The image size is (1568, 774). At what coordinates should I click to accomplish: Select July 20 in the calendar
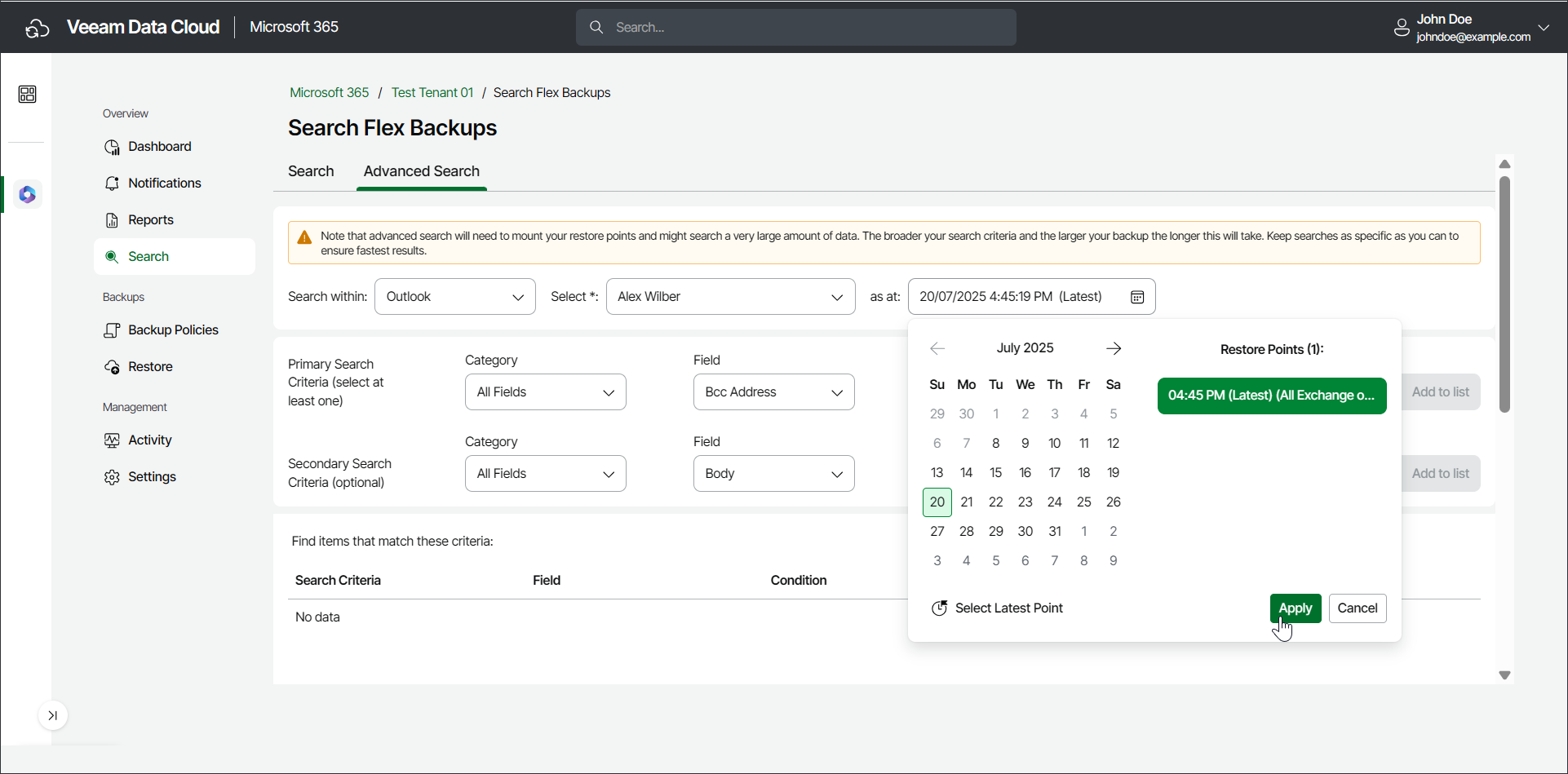(937, 502)
